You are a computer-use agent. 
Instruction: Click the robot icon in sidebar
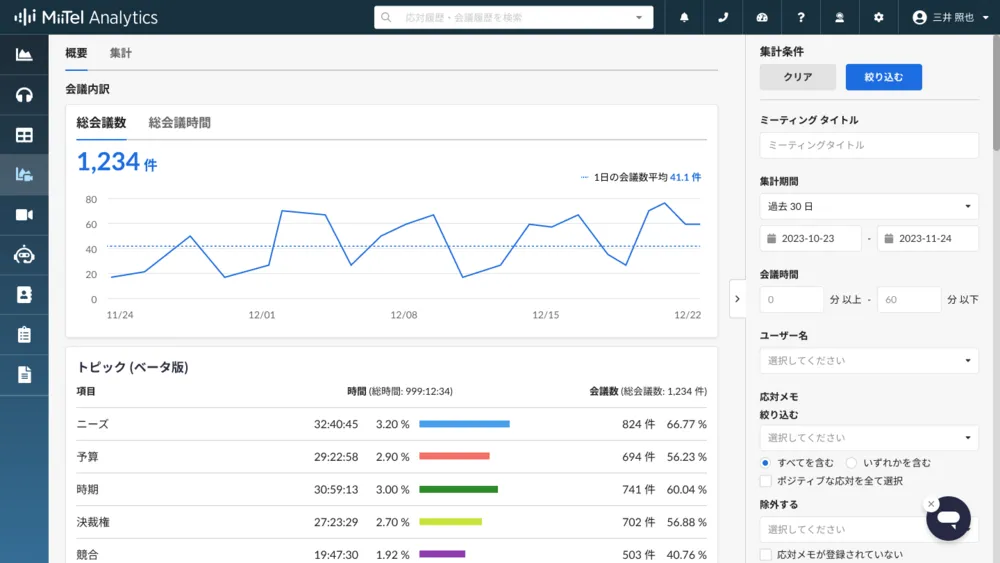[24, 255]
